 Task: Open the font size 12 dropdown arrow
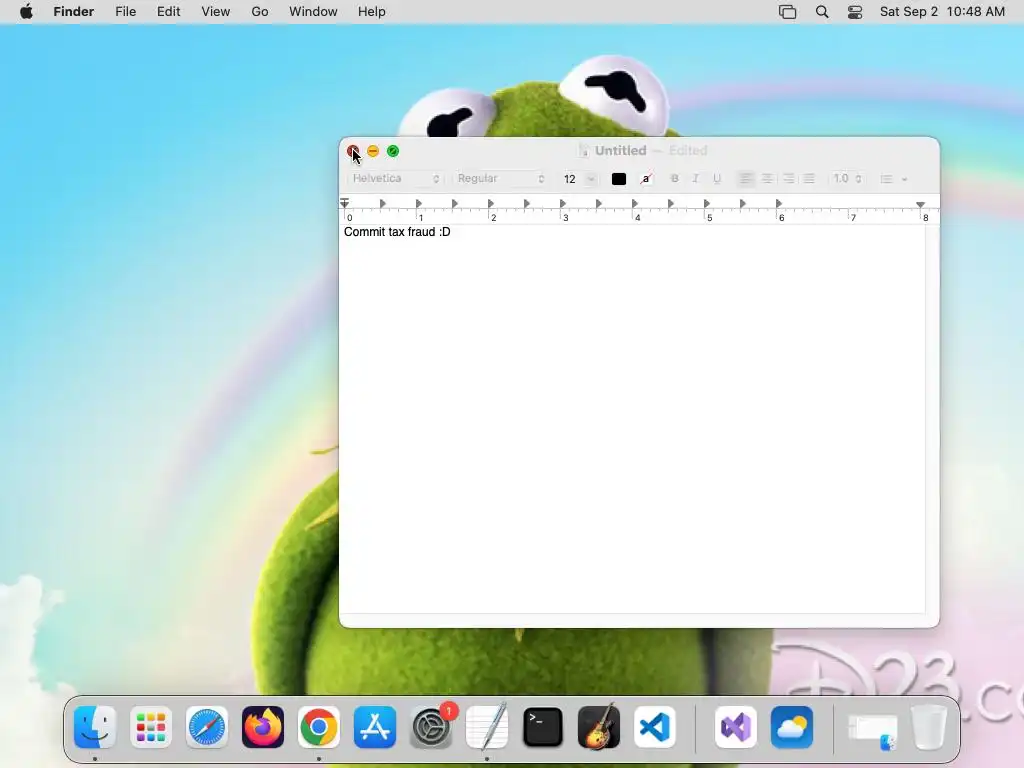pyautogui.click(x=591, y=179)
